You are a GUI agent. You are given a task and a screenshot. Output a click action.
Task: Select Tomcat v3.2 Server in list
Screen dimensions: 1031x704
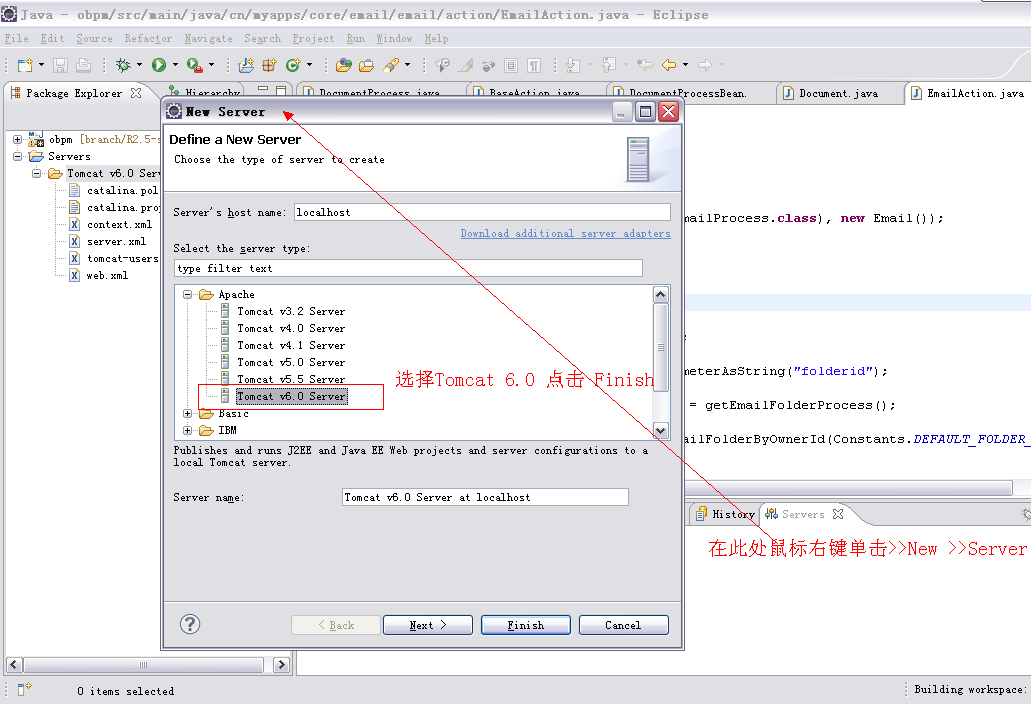291,312
